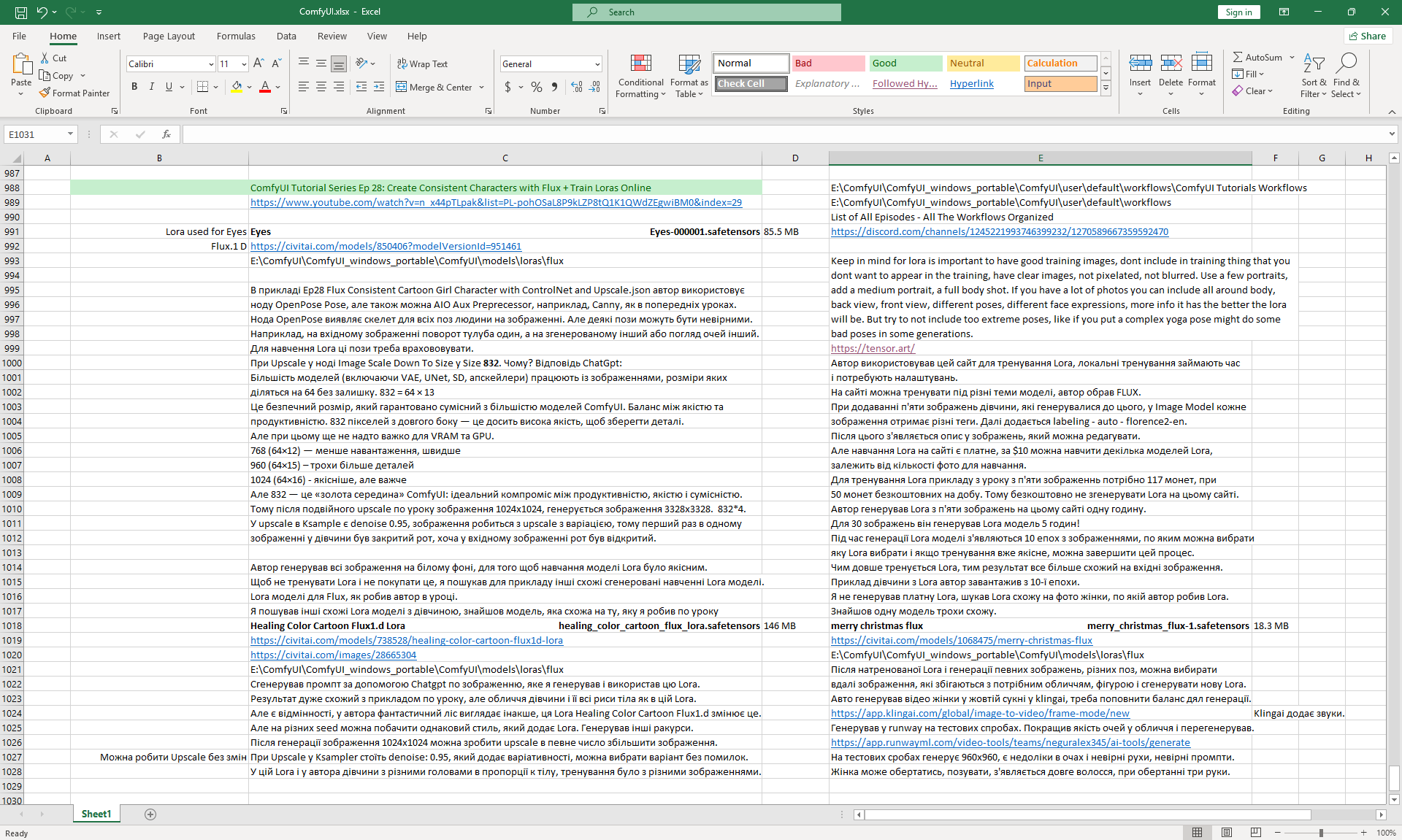Switch to the Formulas ribbon tab
The image size is (1402, 840).
pos(236,36)
